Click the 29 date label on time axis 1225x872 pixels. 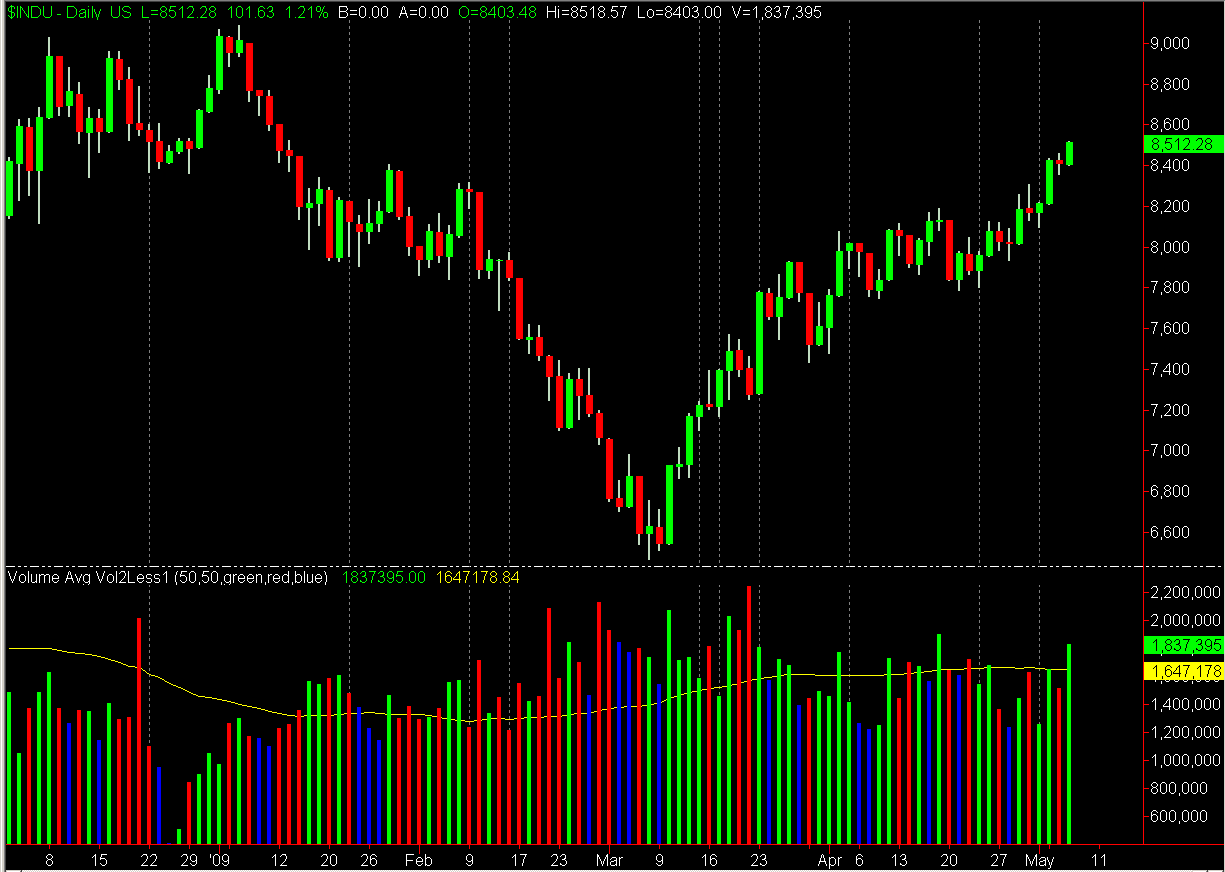189,859
